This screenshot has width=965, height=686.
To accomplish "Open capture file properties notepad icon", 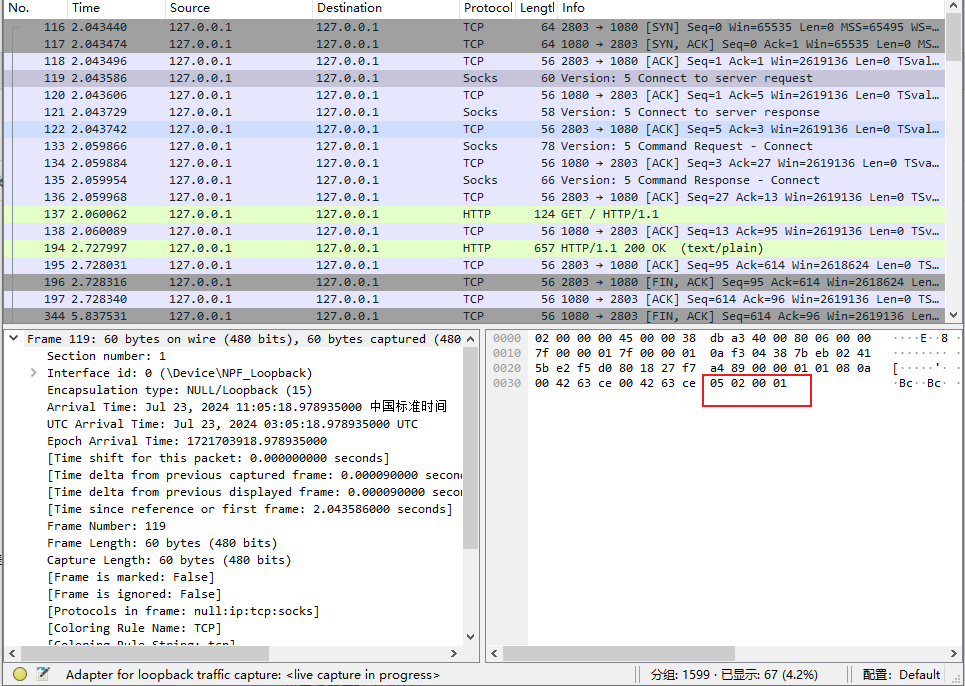I will 43,674.
